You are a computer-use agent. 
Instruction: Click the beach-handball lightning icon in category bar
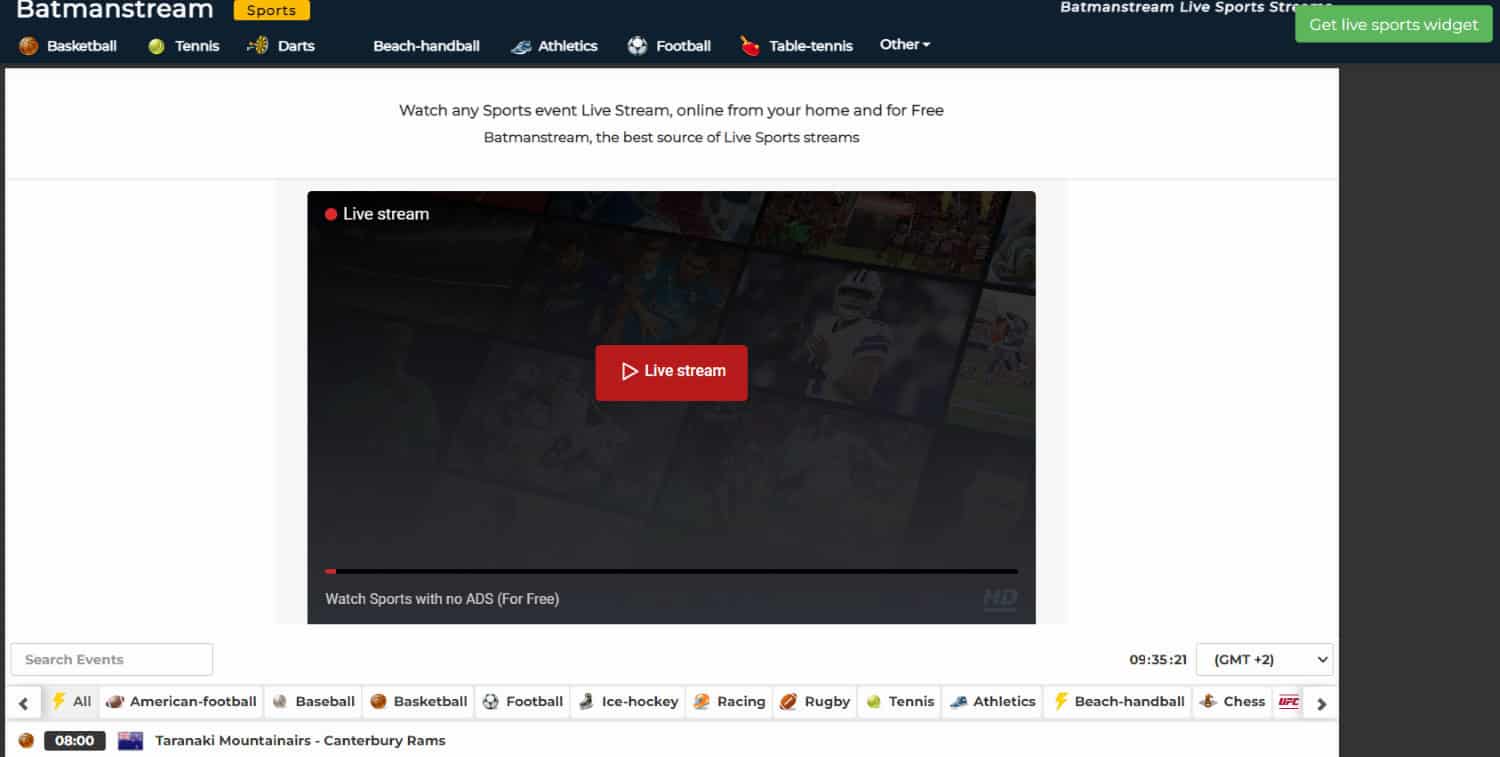1061,701
